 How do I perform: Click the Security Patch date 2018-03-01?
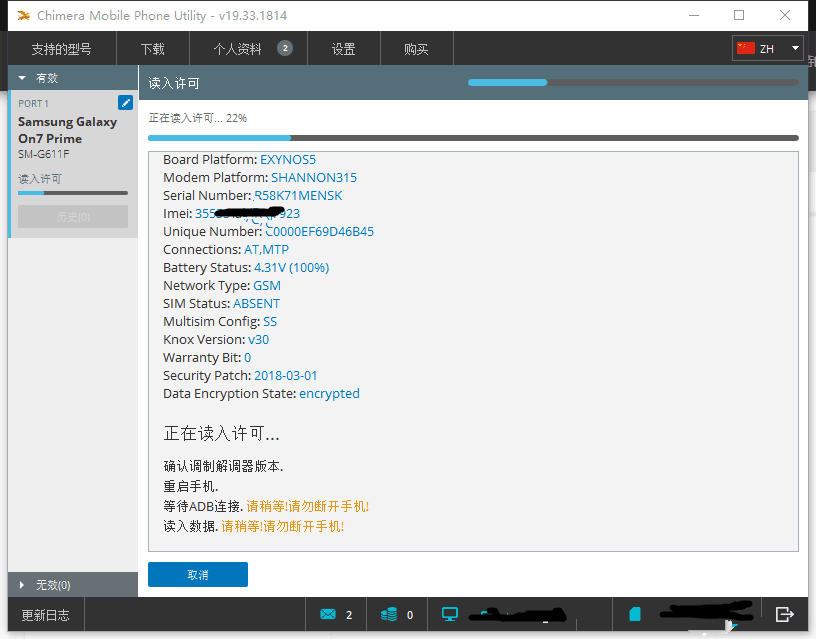coord(286,376)
